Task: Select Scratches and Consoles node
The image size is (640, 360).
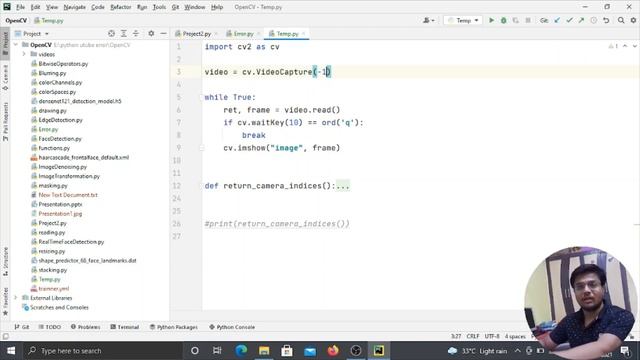Action: click(59, 307)
